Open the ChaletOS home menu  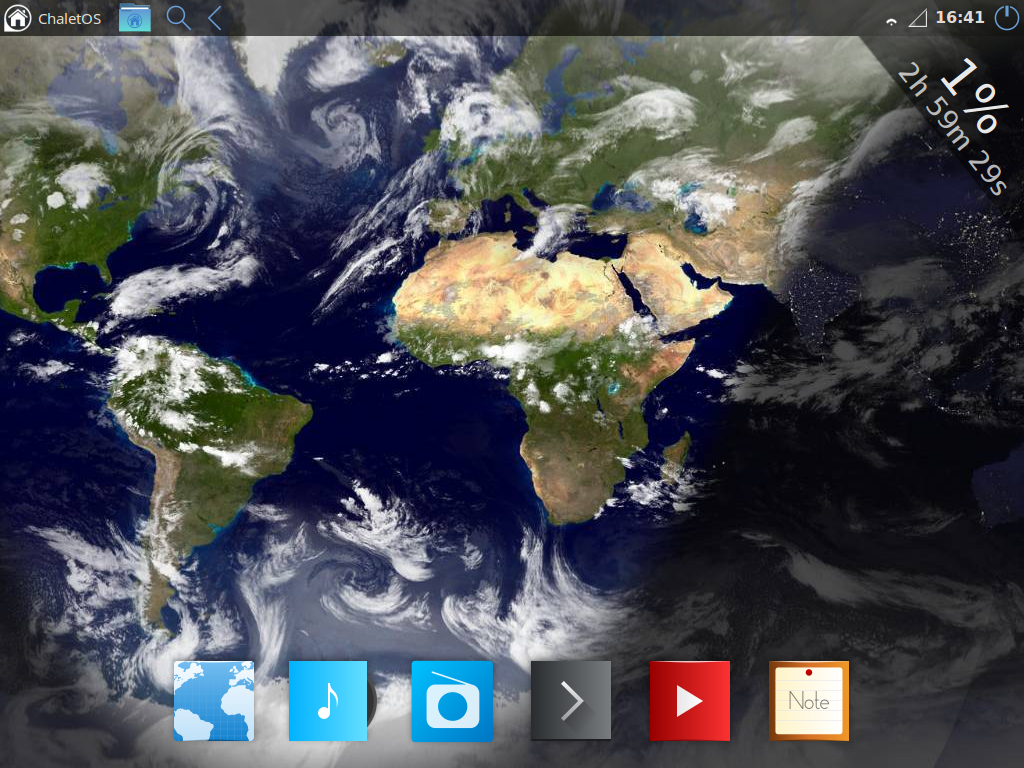tap(18, 18)
